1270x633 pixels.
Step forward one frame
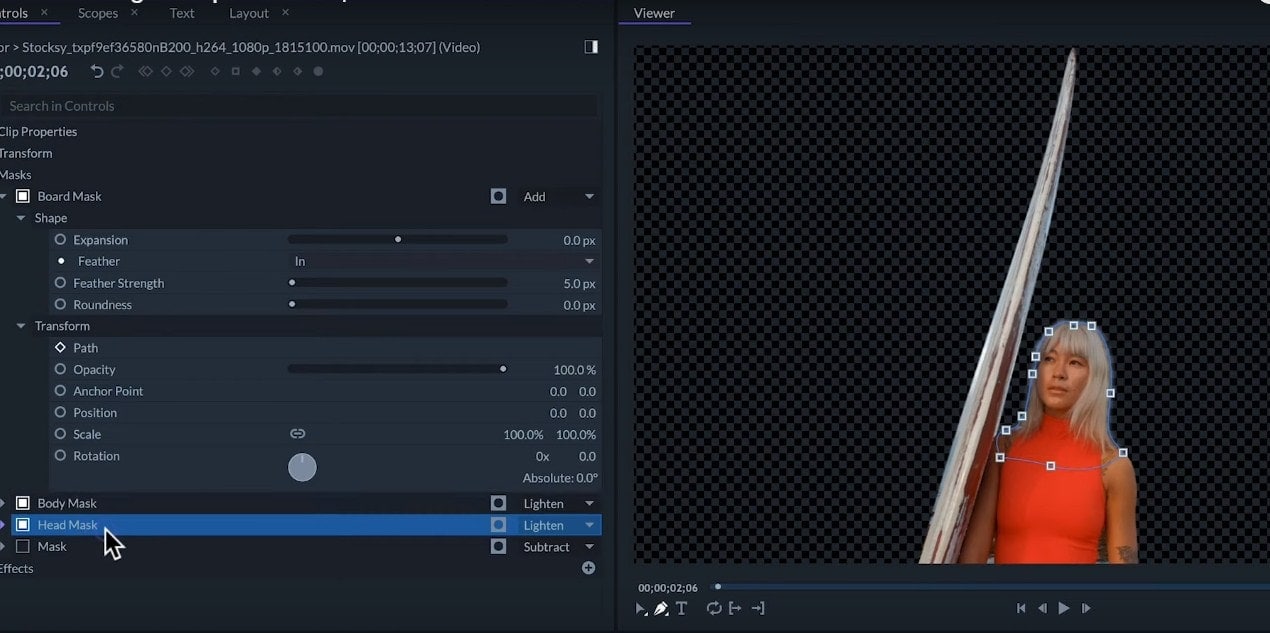1086,608
